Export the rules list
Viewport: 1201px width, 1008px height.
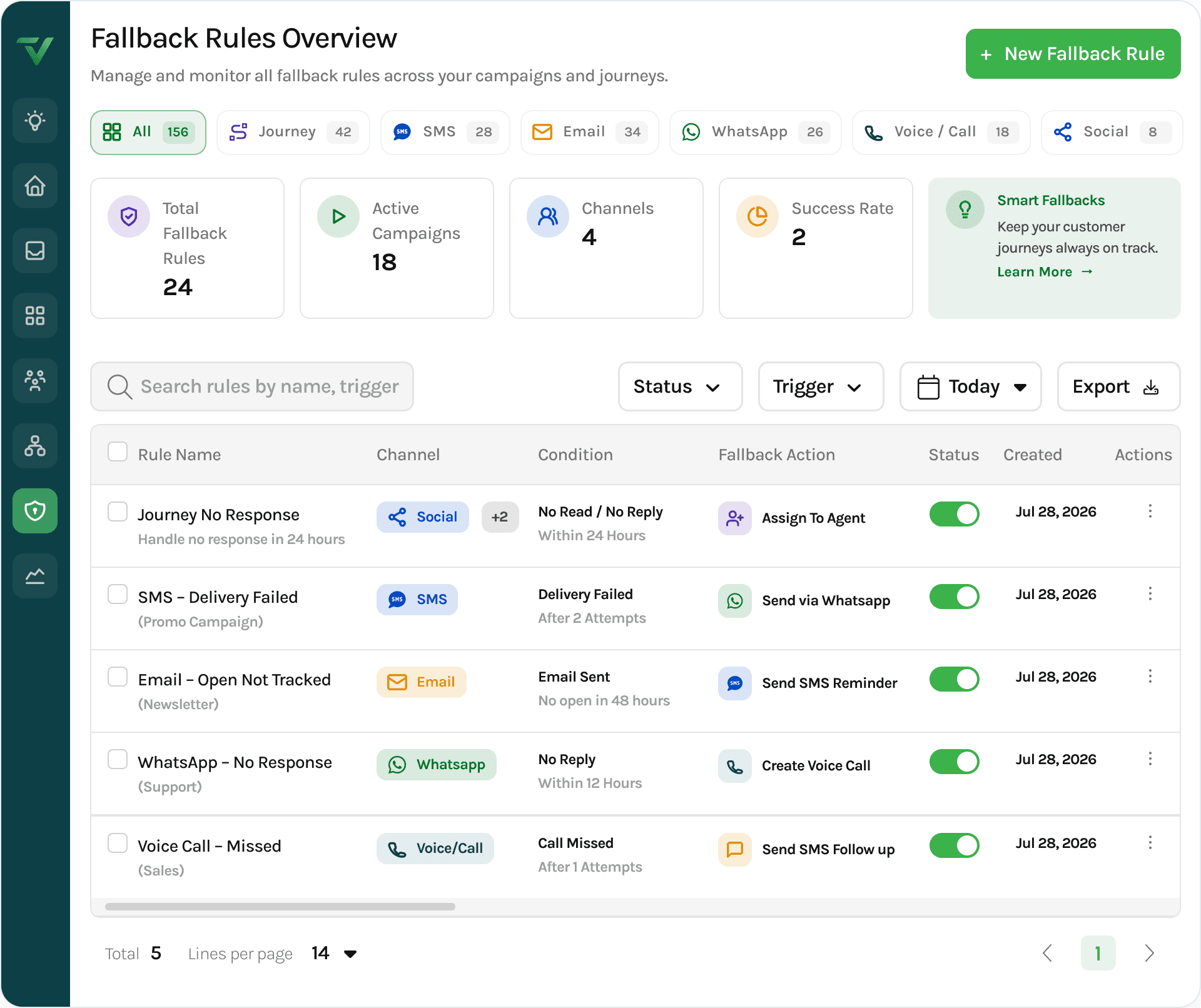tap(1118, 386)
